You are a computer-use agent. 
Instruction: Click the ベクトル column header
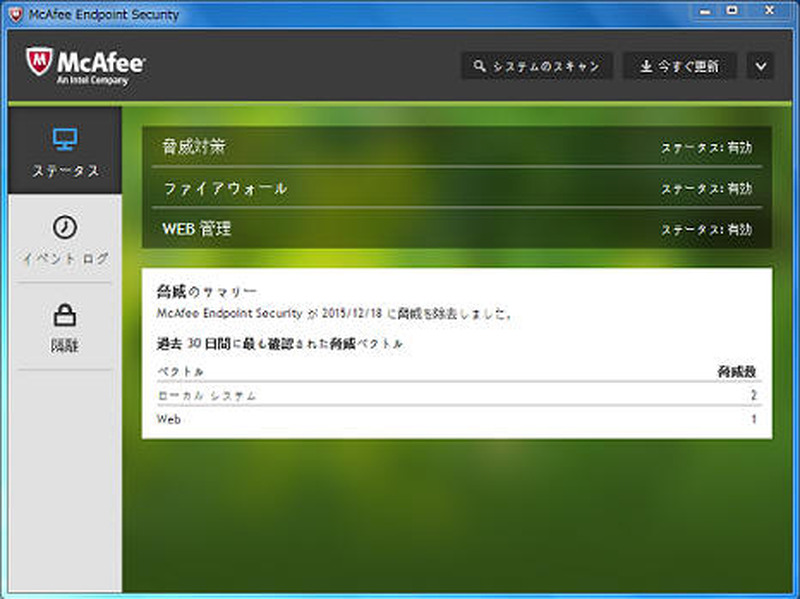point(181,371)
